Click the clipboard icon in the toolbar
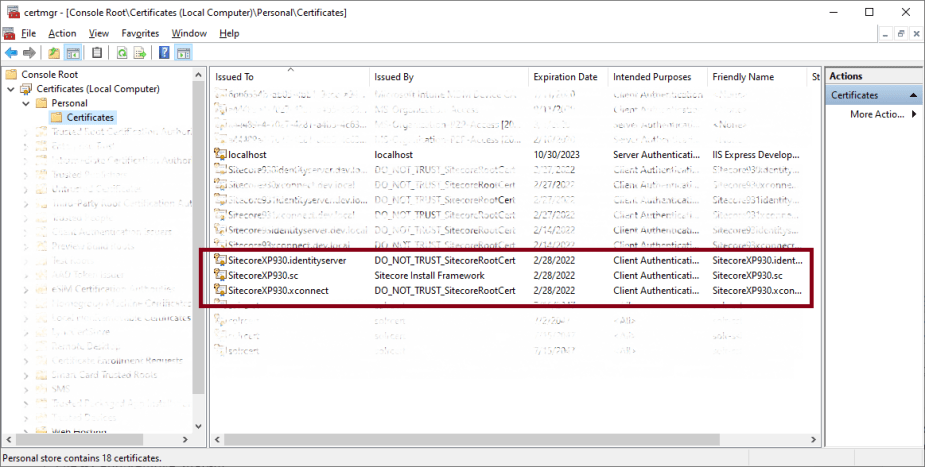Viewport: 925px width, 467px height. (x=97, y=53)
